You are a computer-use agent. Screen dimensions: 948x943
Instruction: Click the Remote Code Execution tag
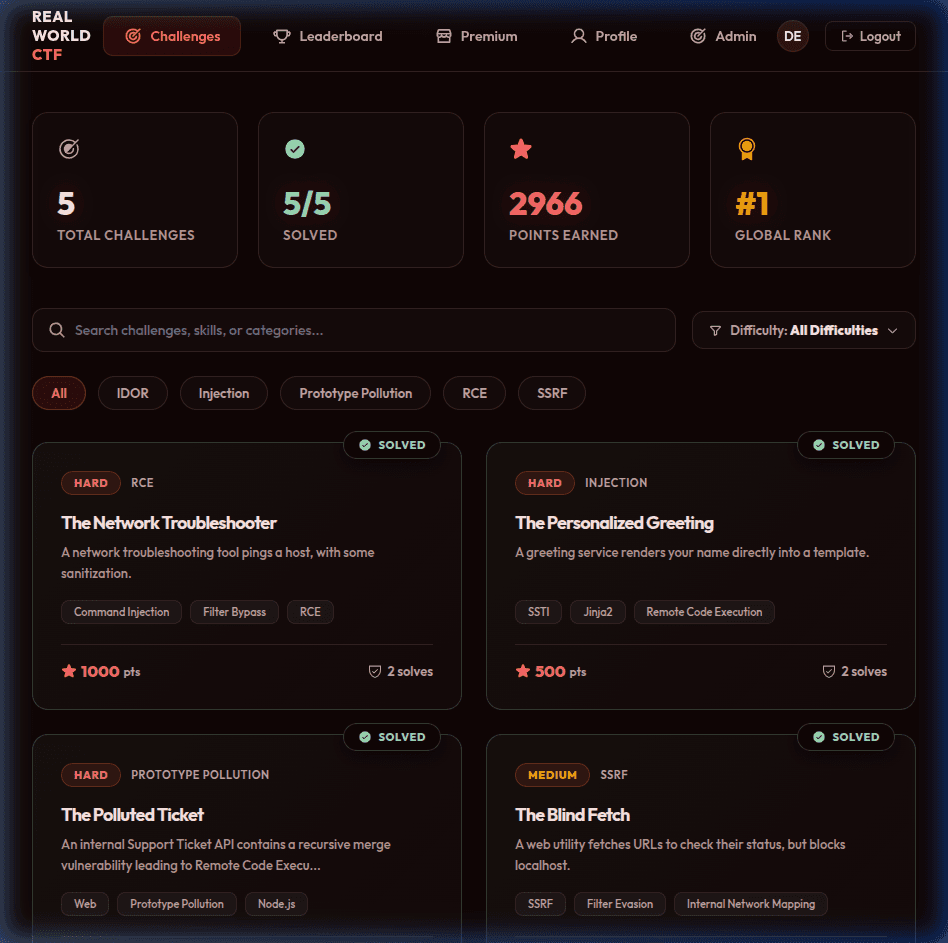click(x=704, y=612)
